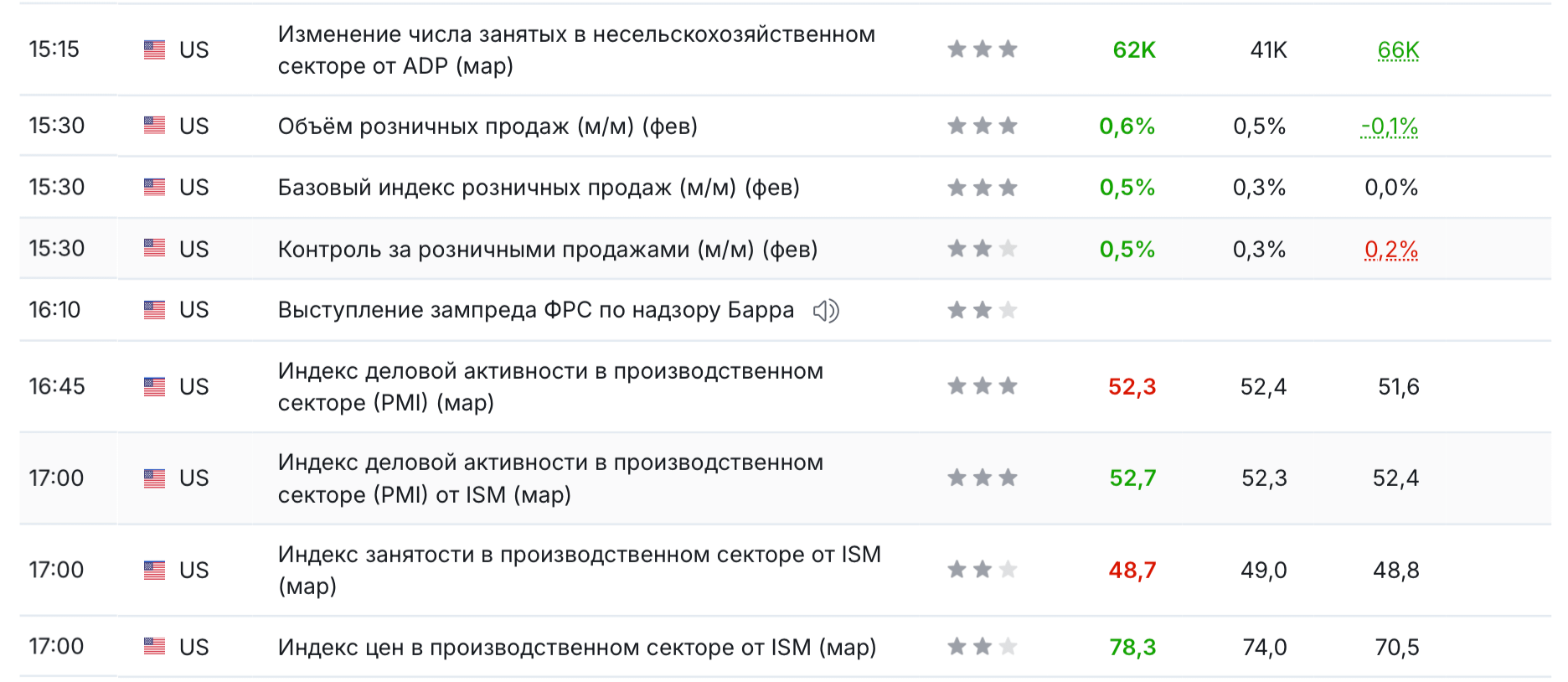Click revised previous value -0,1%
Image resolution: width=1568 pixels, height=682 pixels.
1389,127
